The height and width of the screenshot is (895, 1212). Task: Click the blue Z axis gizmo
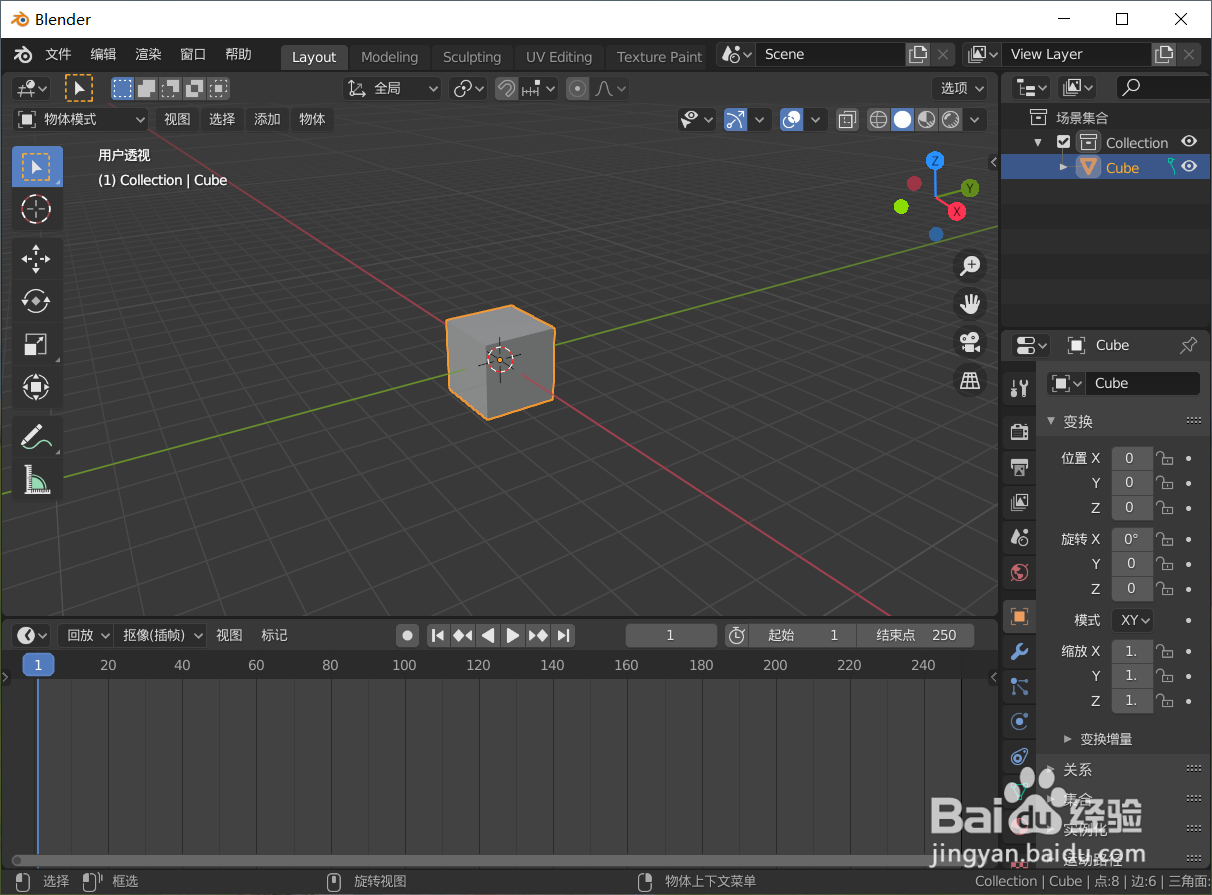click(935, 161)
